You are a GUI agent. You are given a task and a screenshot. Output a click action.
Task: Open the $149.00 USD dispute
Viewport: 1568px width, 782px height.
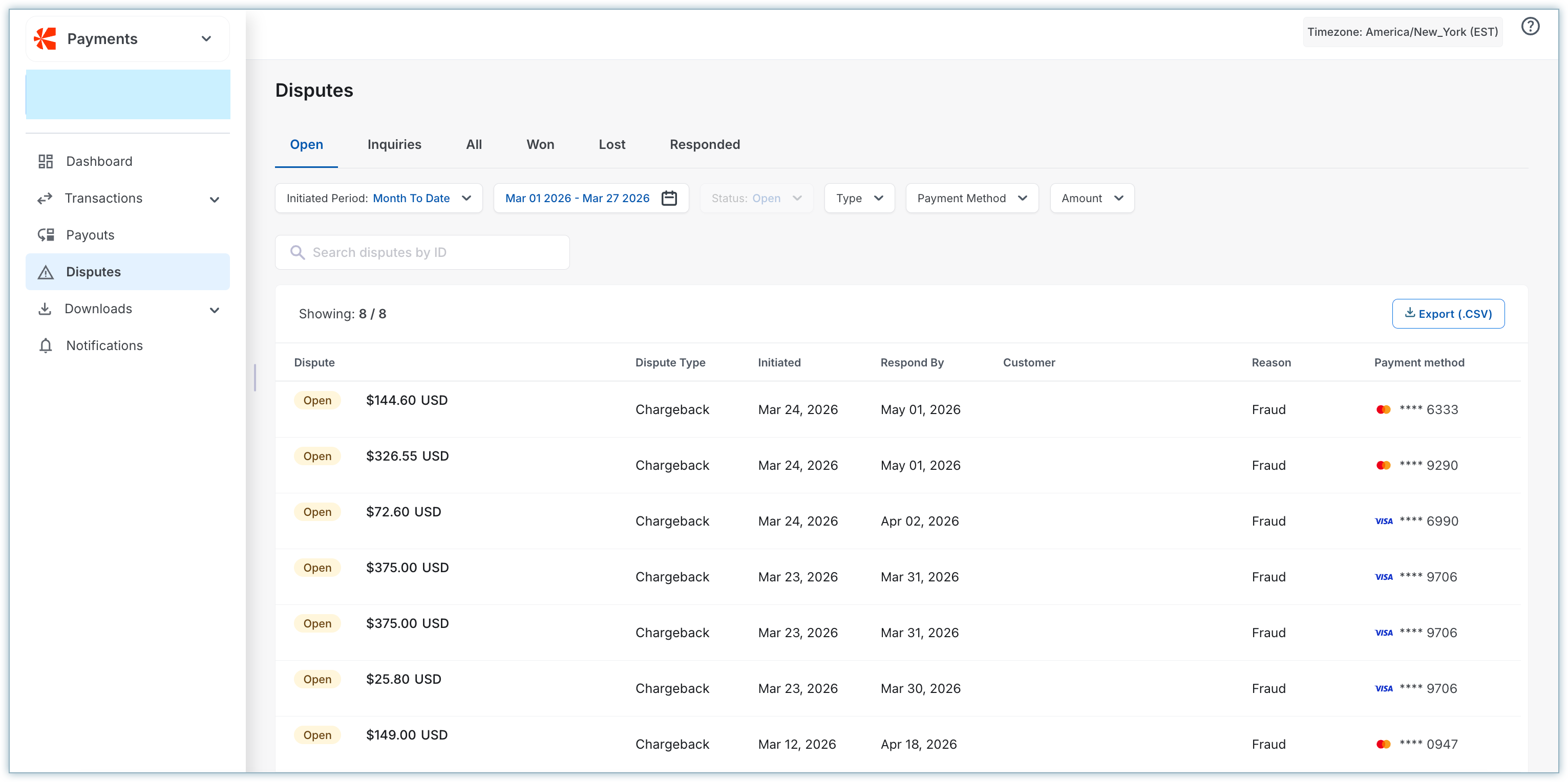pyautogui.click(x=407, y=735)
